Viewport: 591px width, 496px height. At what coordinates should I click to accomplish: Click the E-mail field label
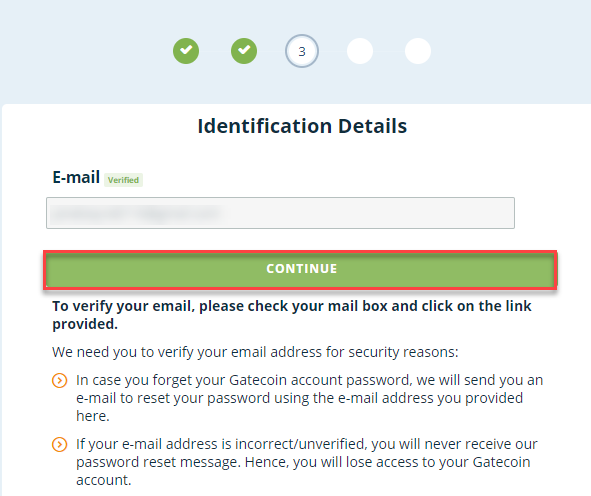coord(76,177)
